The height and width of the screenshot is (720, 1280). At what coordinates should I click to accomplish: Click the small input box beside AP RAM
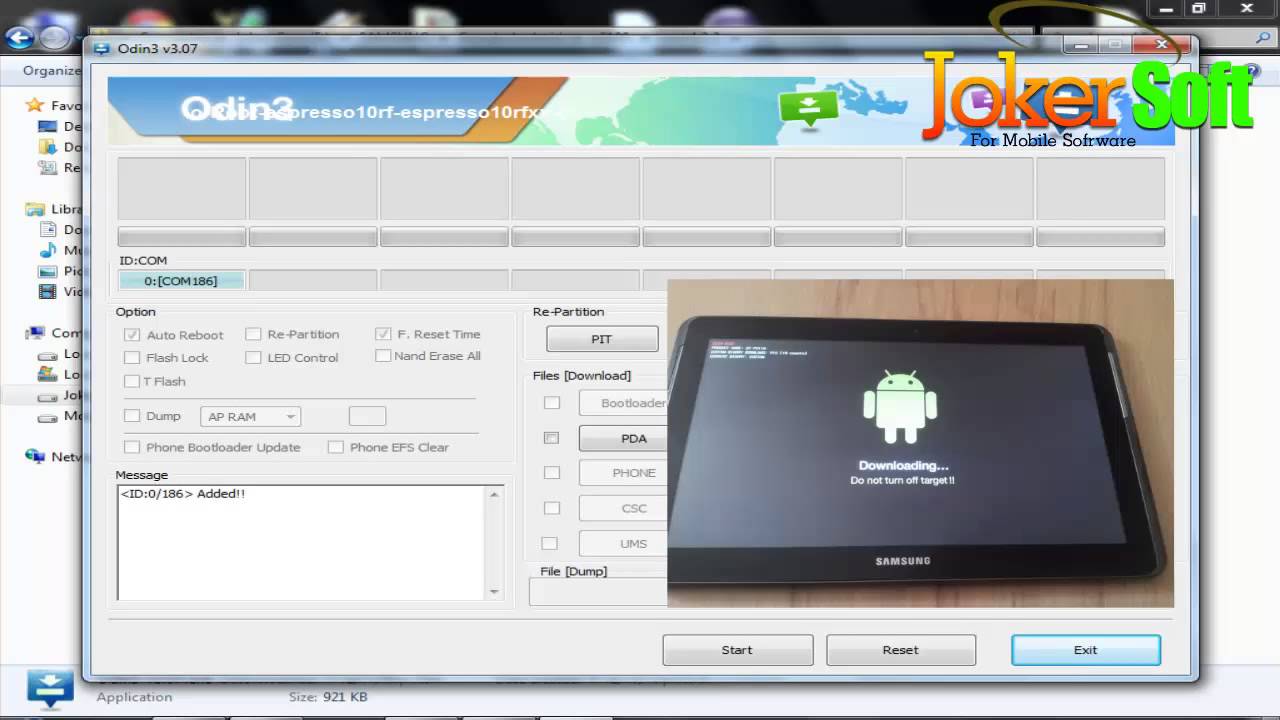pyautogui.click(x=367, y=416)
